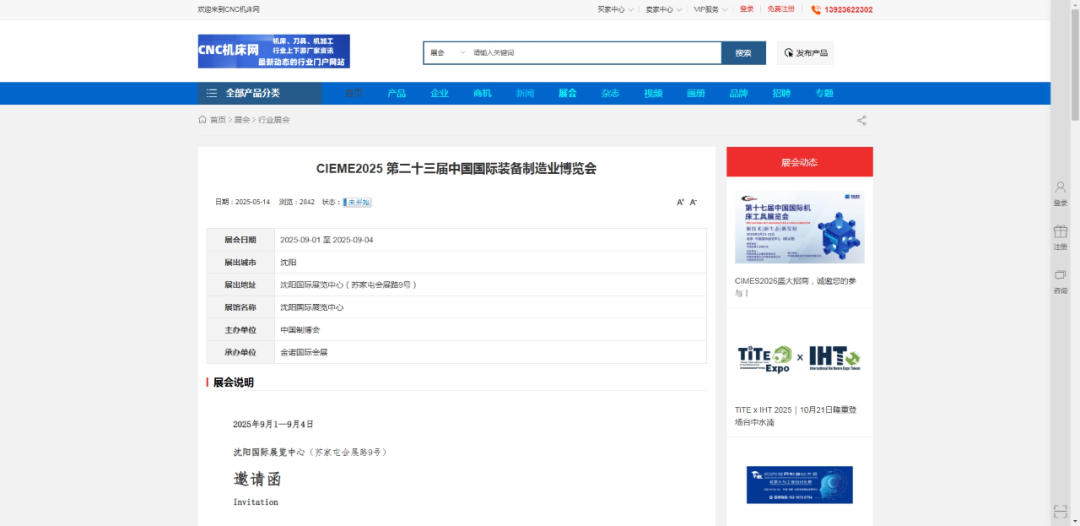Screen dimensions: 1080x526
Task: Open 全部产品分类 category menu
Action: (x=260, y=93)
